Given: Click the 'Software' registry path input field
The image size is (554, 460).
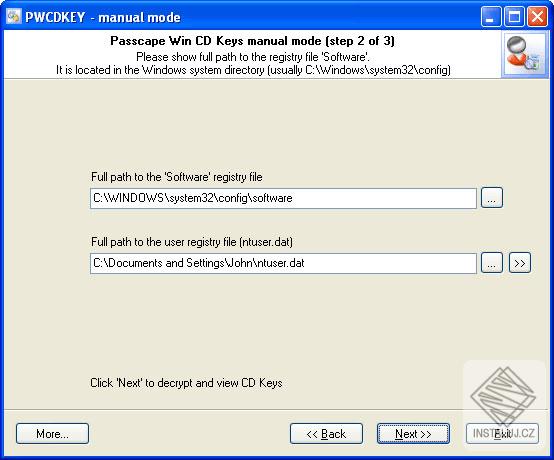Looking at the screenshot, I should click(283, 198).
